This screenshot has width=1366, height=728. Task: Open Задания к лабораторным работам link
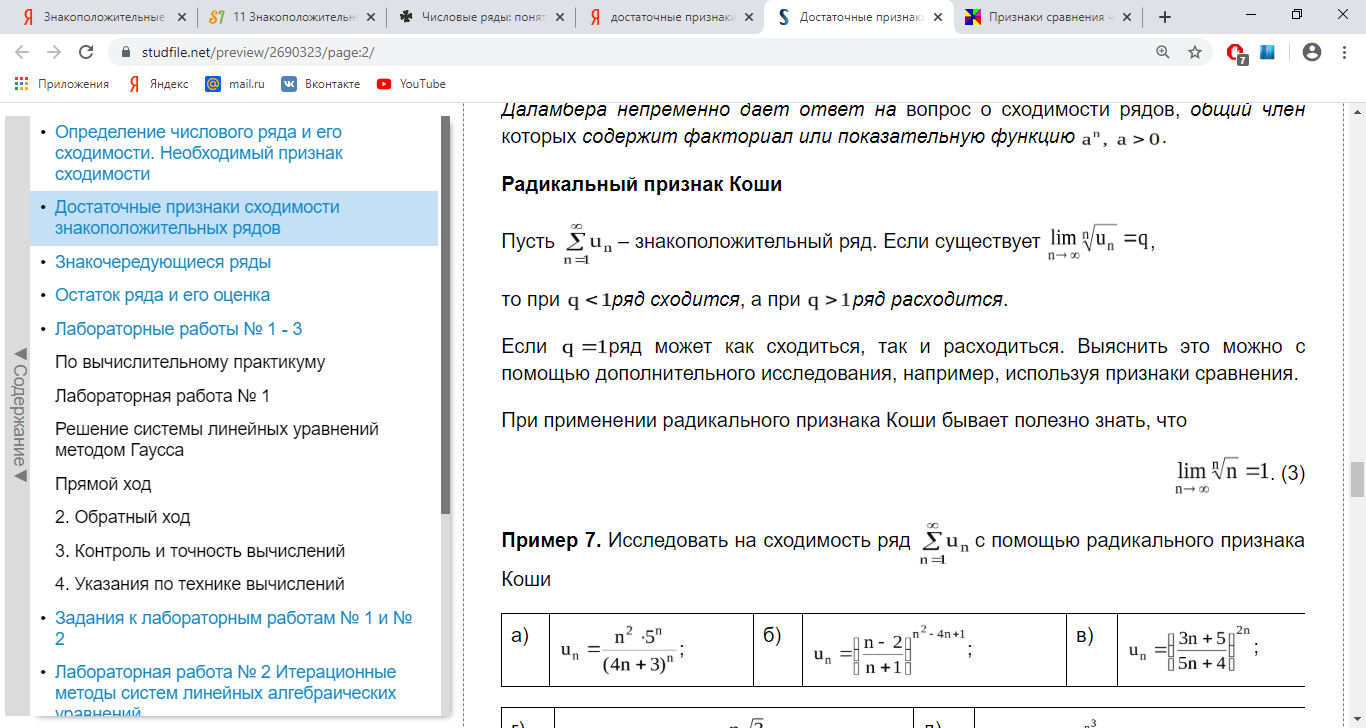[234, 628]
